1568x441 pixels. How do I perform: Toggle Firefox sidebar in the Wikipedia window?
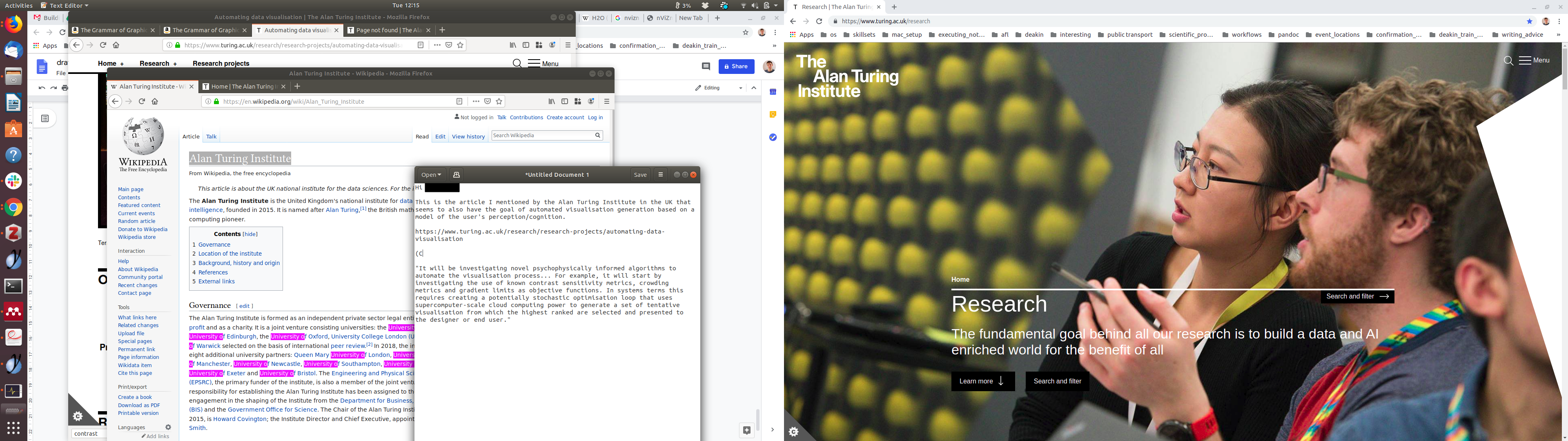pos(564,102)
